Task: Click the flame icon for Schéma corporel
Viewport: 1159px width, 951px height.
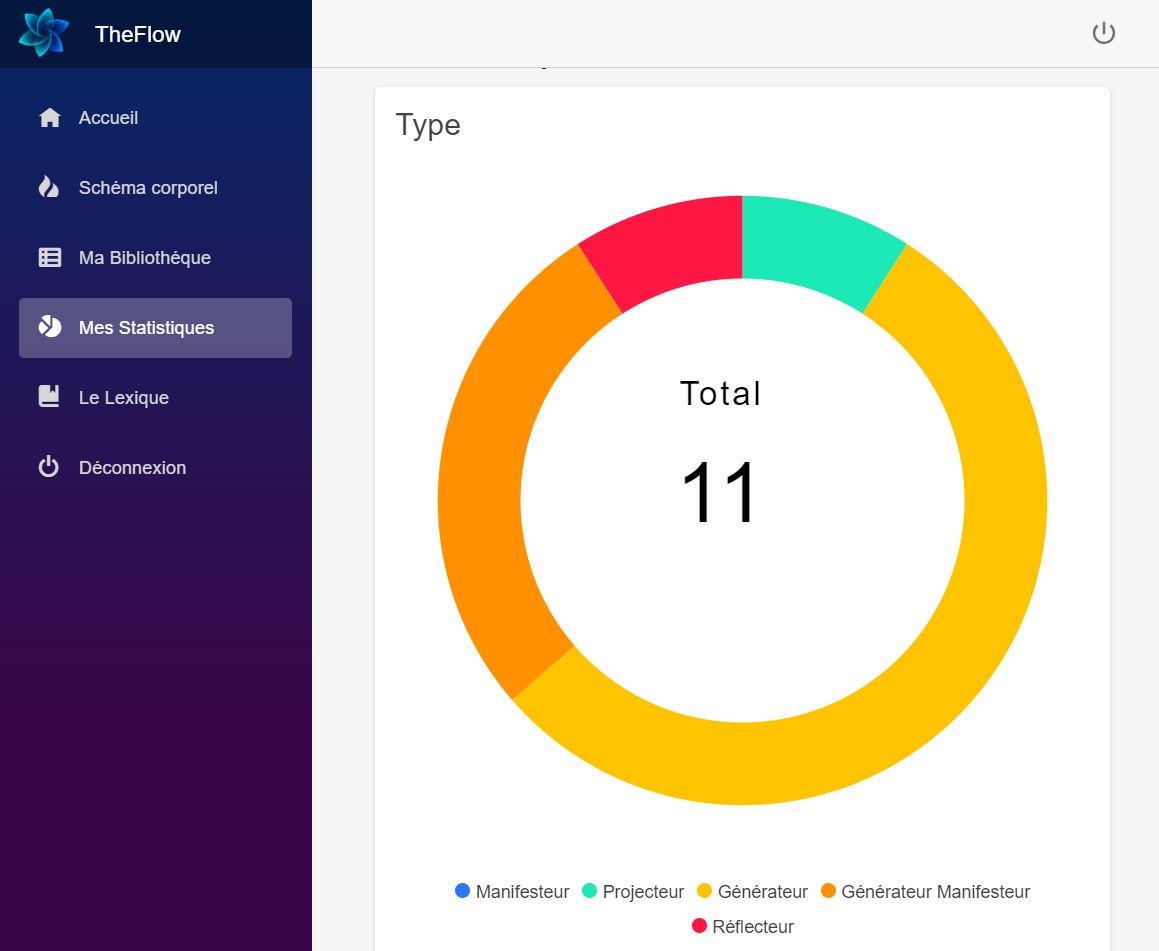Action: (x=49, y=188)
